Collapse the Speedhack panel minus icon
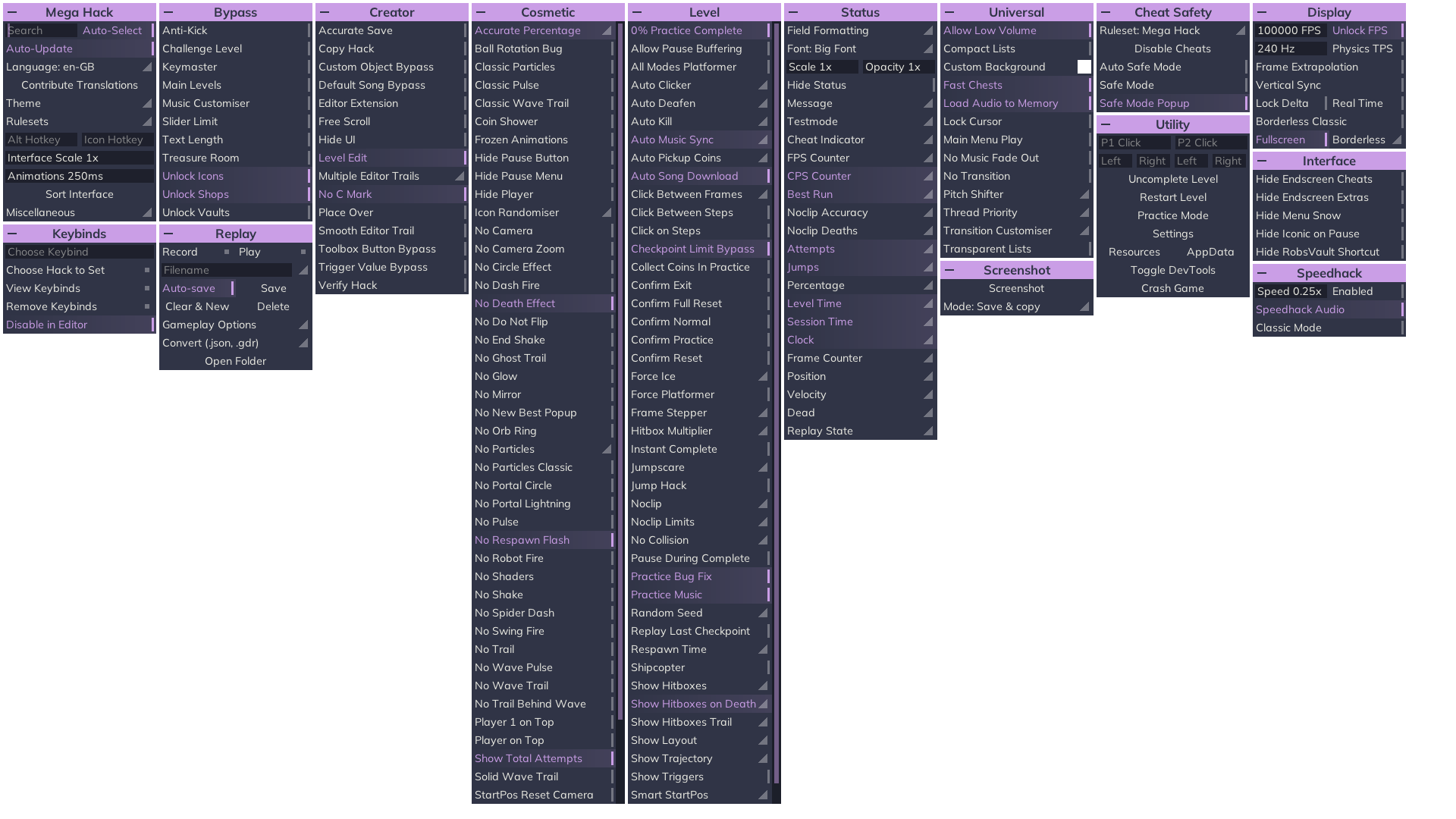This screenshot has height=819, width=1456. pos(1262,273)
